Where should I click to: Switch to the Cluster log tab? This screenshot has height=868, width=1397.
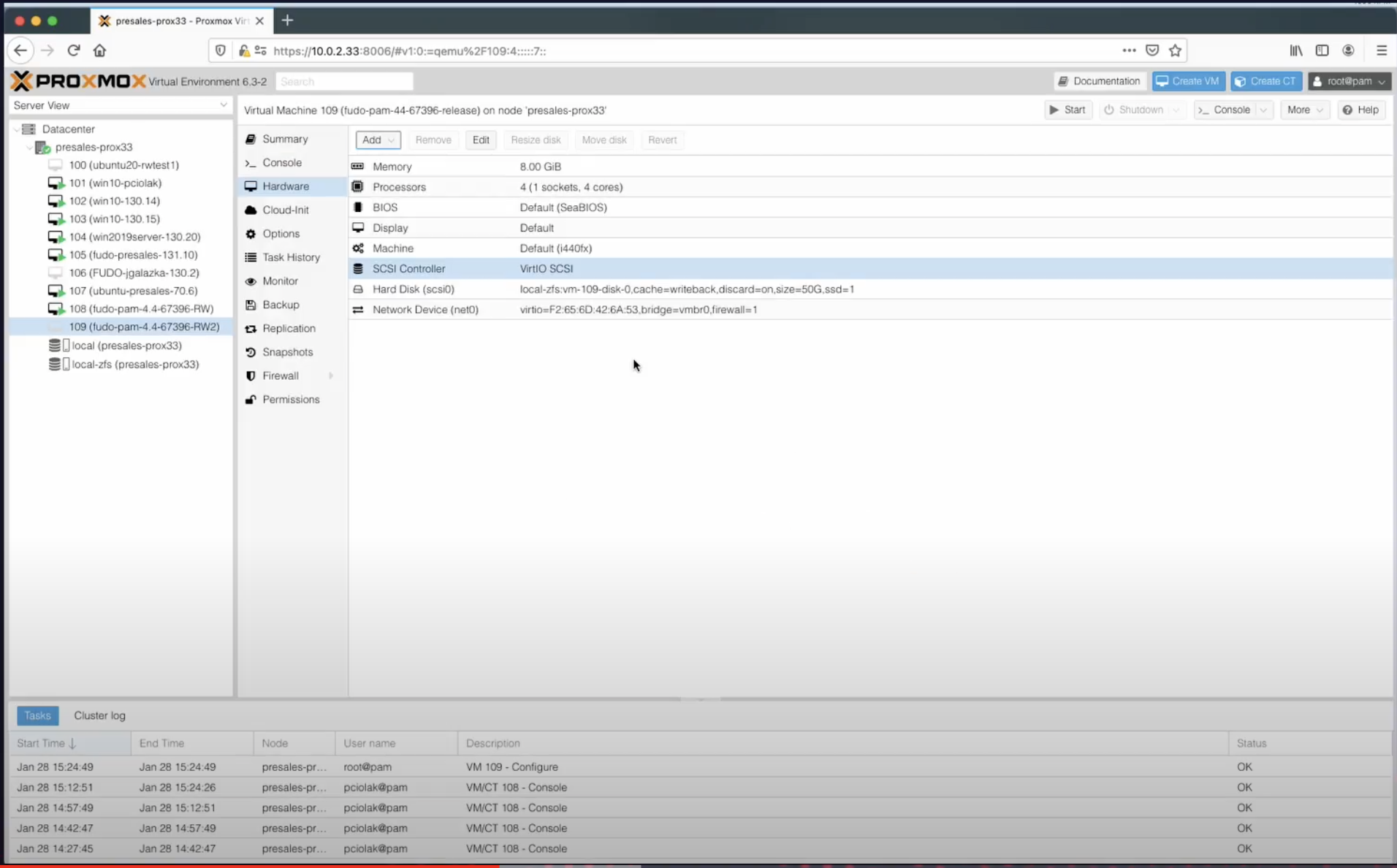point(99,715)
